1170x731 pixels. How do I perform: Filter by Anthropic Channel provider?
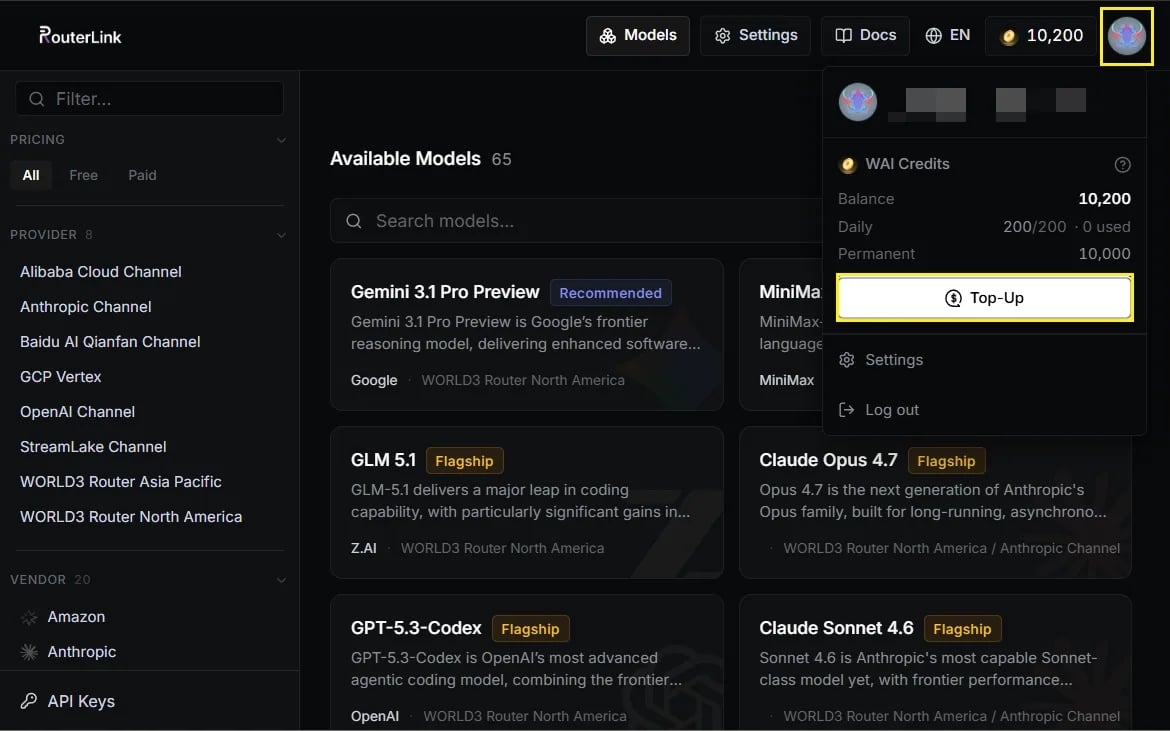pos(86,307)
